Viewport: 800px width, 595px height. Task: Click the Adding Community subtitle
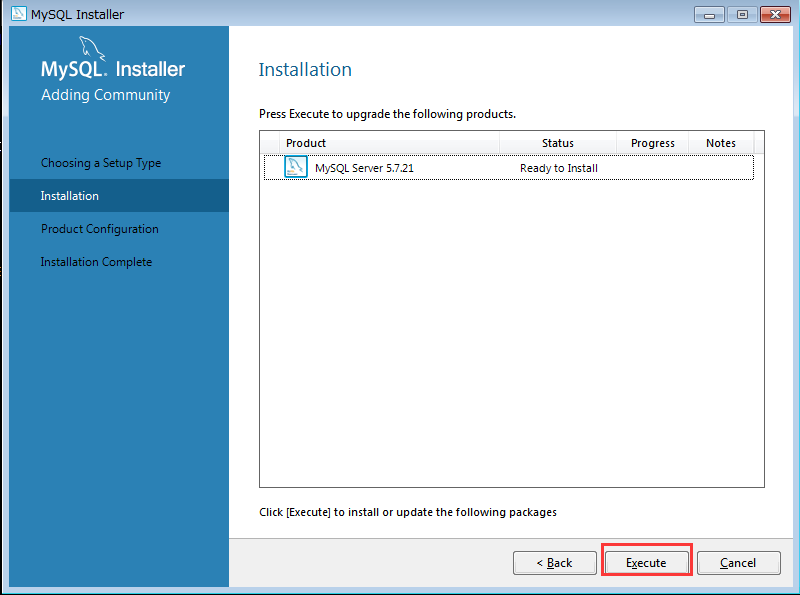[x=106, y=95]
